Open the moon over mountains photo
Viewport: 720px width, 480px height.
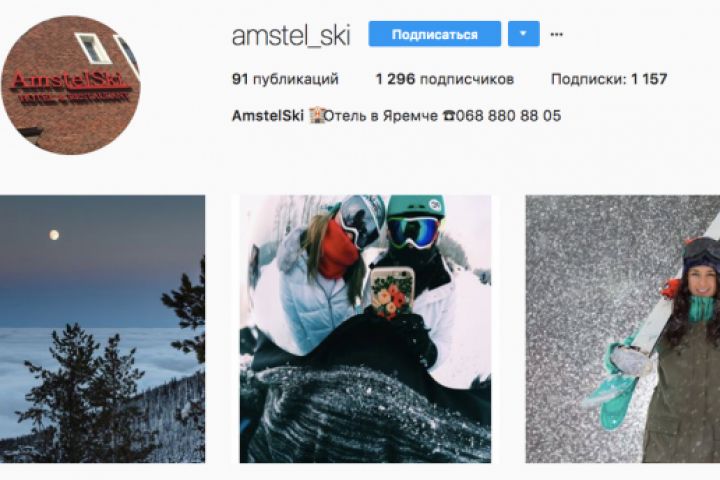102,329
